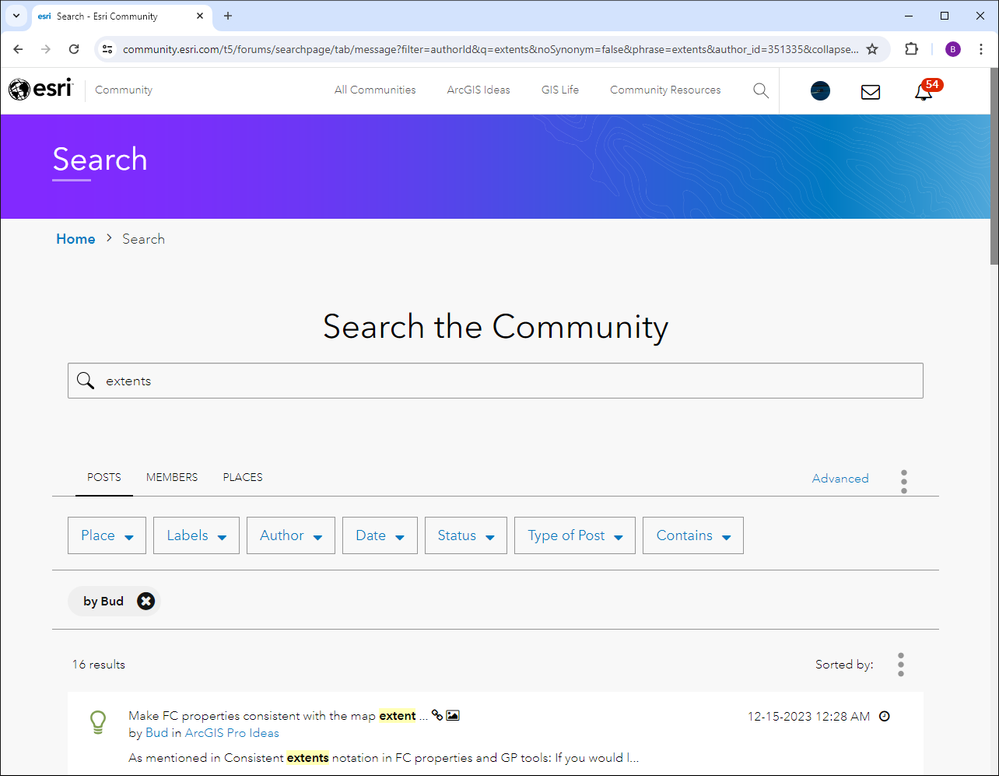View site information icon in address bar
The width and height of the screenshot is (999, 776).
point(108,49)
